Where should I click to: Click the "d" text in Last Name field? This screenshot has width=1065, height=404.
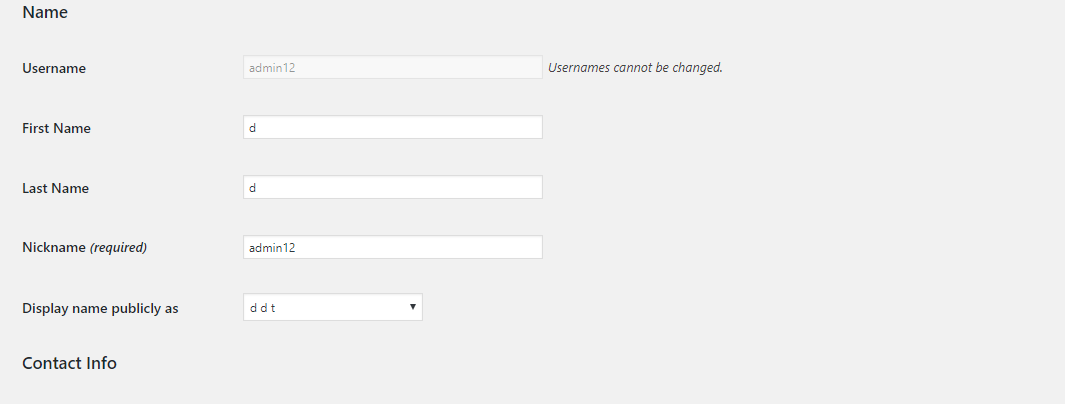[x=254, y=188]
